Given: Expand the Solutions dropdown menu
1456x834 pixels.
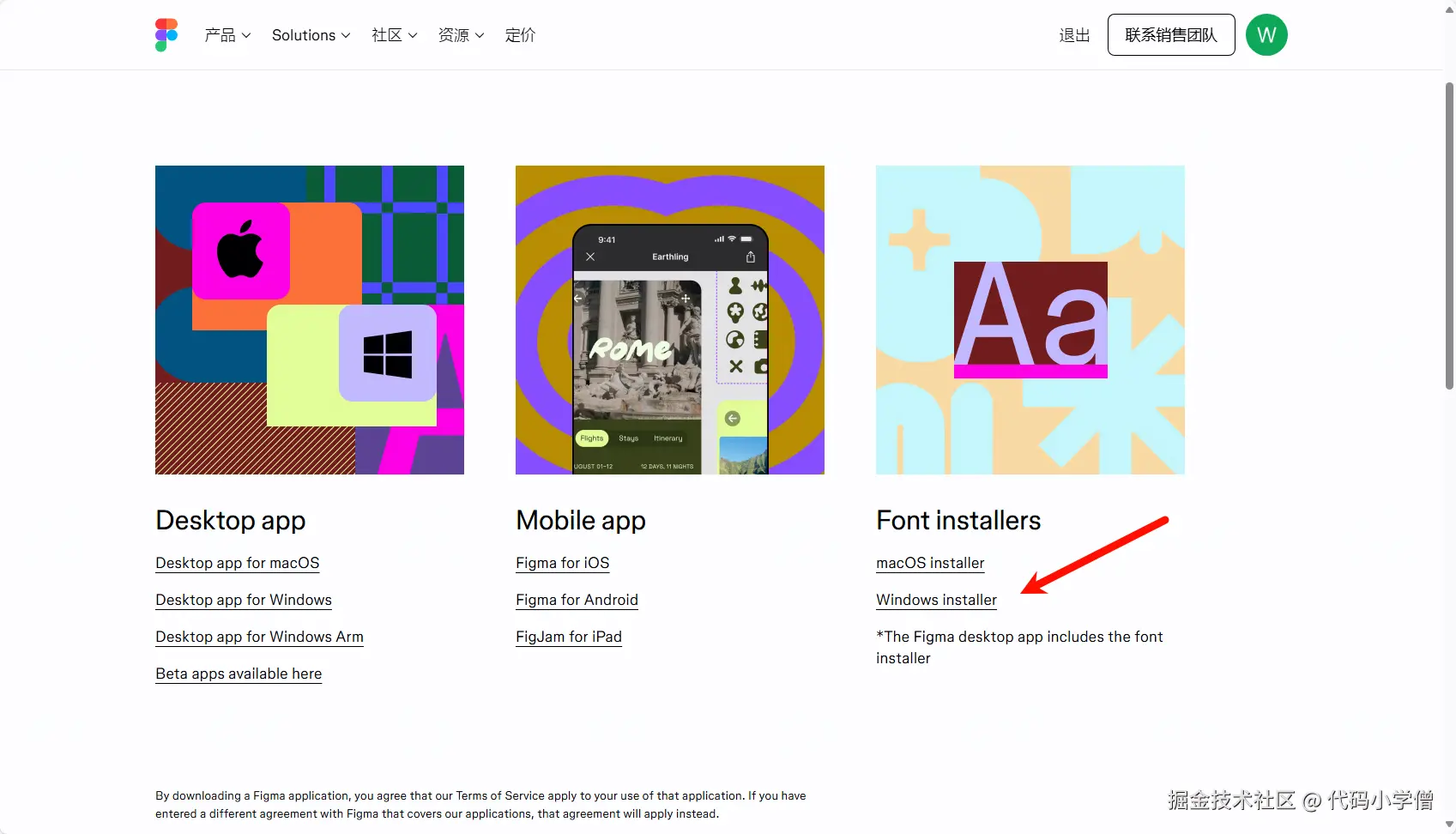Looking at the screenshot, I should [x=311, y=35].
